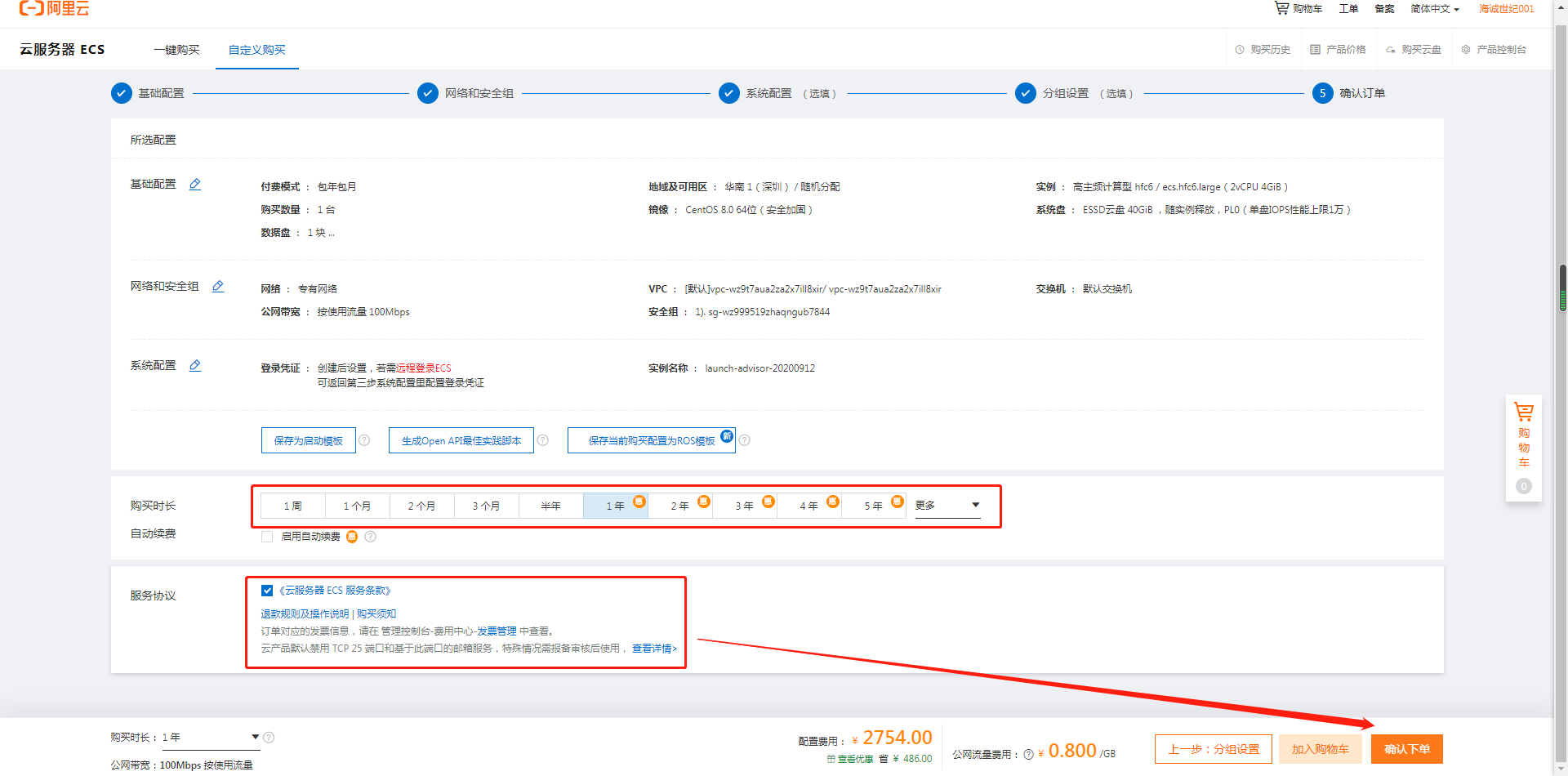The image size is (1568, 776).
Task: Click the orange discount badge beside 启用自动续费
Action: 352,537
